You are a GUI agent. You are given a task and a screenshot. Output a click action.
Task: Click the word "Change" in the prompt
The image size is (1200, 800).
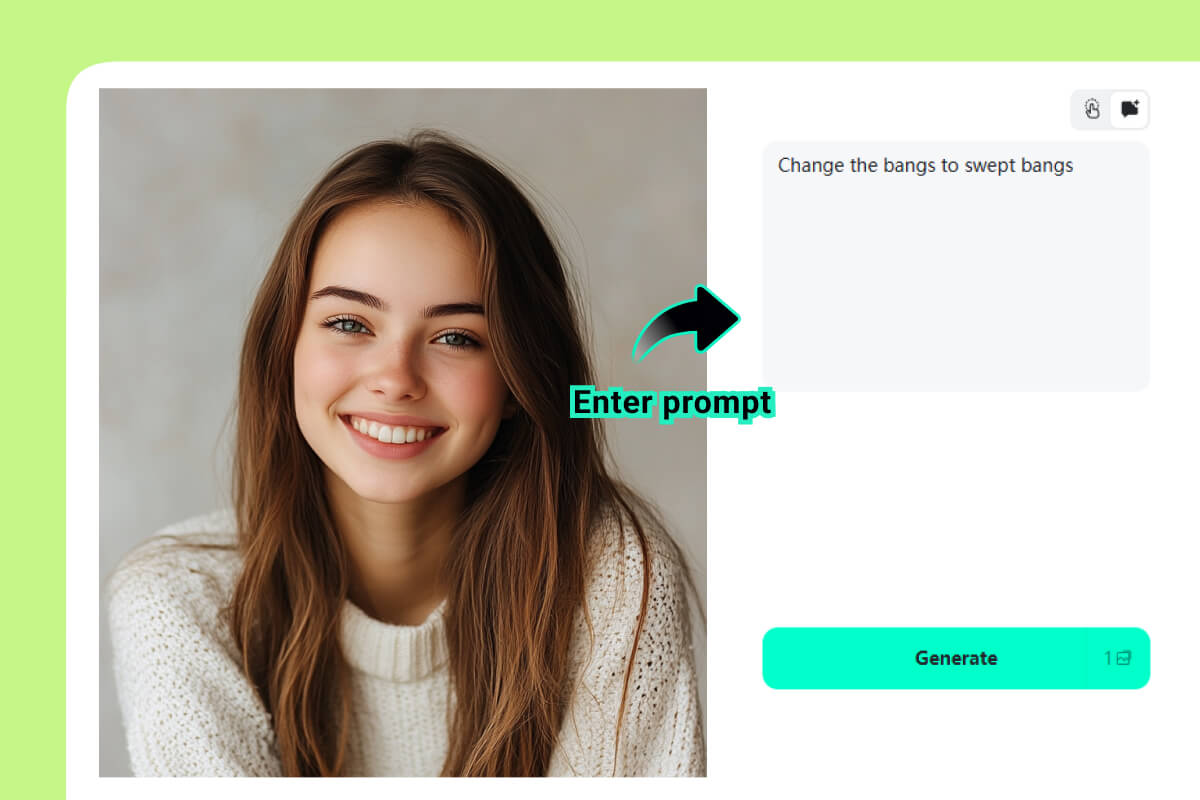[x=811, y=166]
